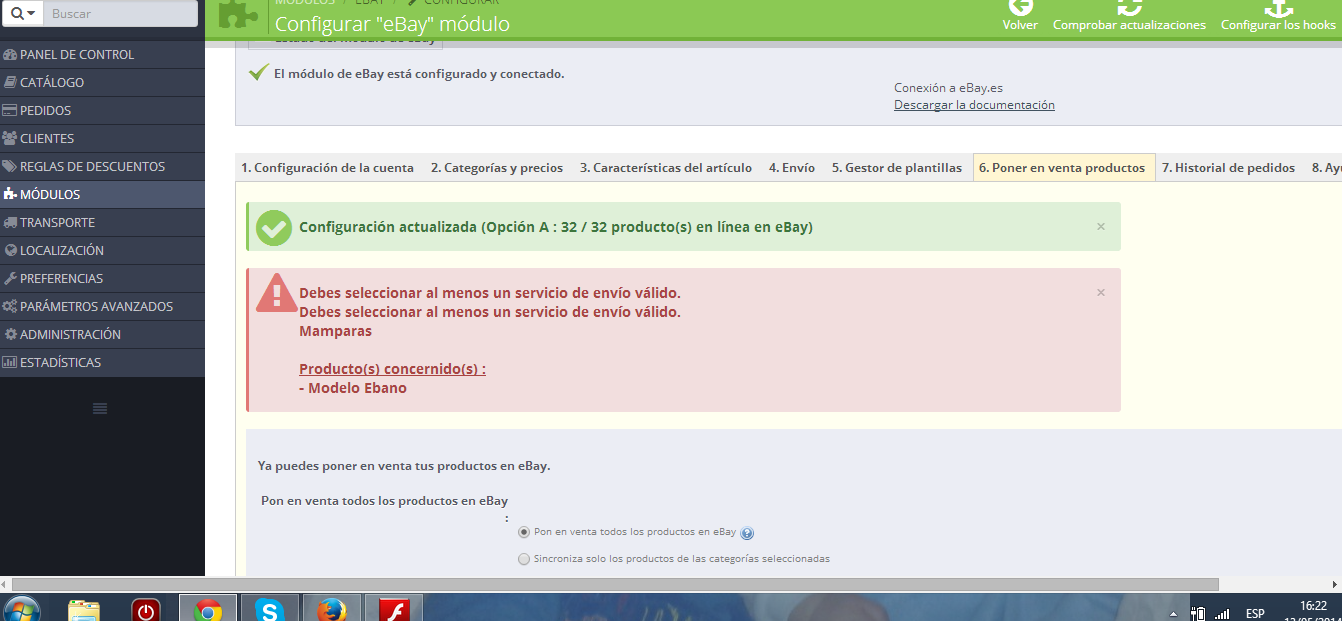
Task: Click Configurar los hooks anchor icon
Action: (1278, 7)
